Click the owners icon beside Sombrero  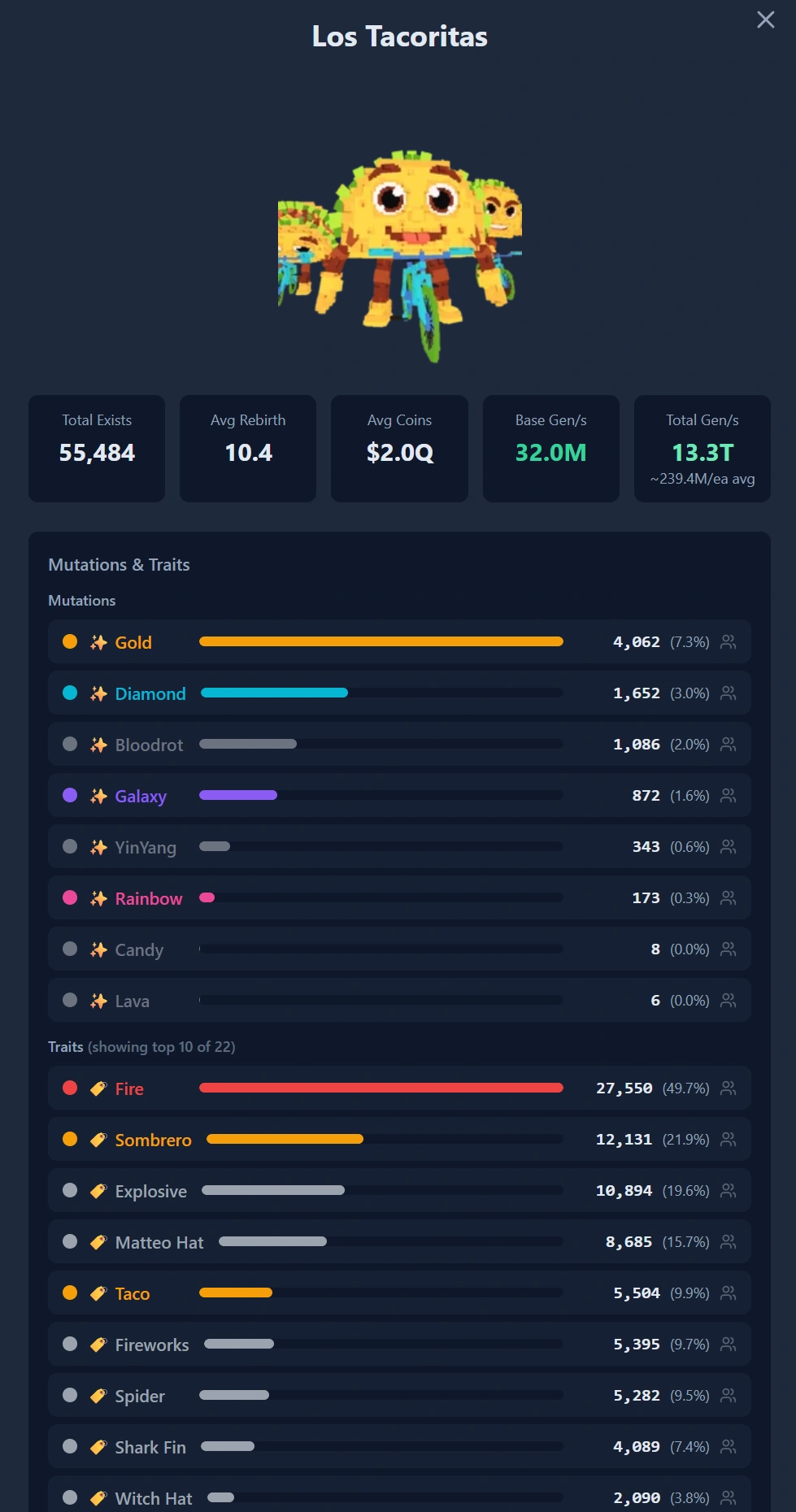click(729, 1140)
